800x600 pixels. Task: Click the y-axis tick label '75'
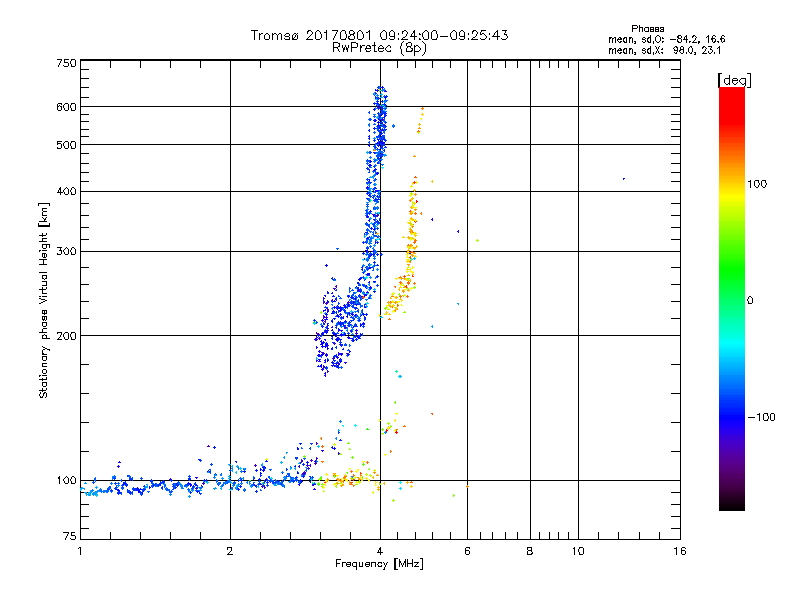tap(69, 536)
